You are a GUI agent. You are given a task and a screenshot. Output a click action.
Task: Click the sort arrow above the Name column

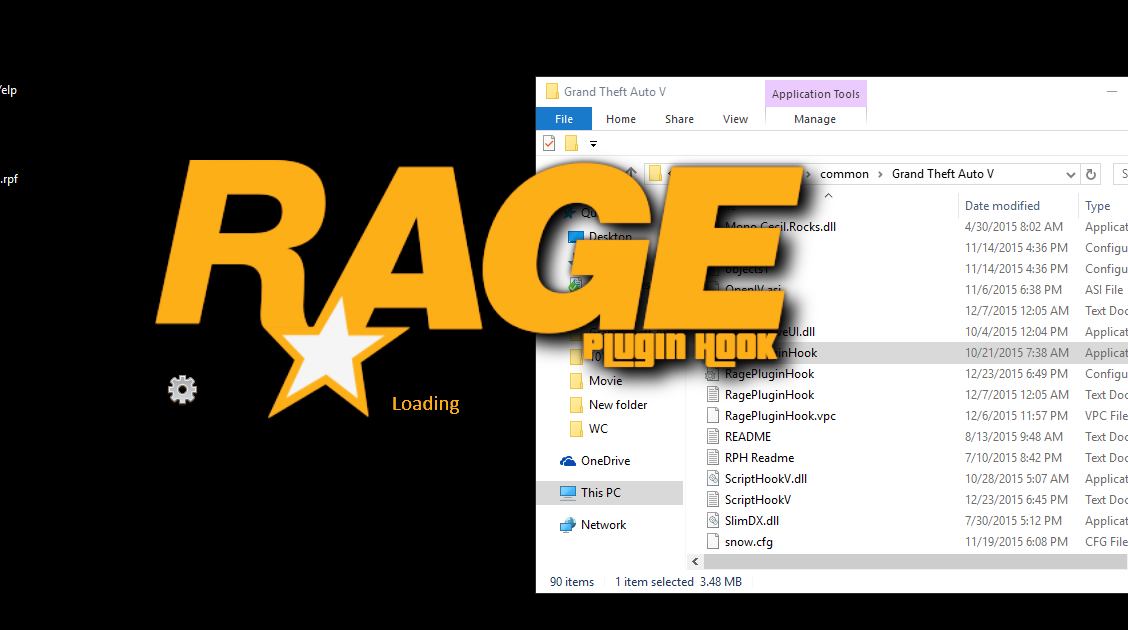[828, 195]
